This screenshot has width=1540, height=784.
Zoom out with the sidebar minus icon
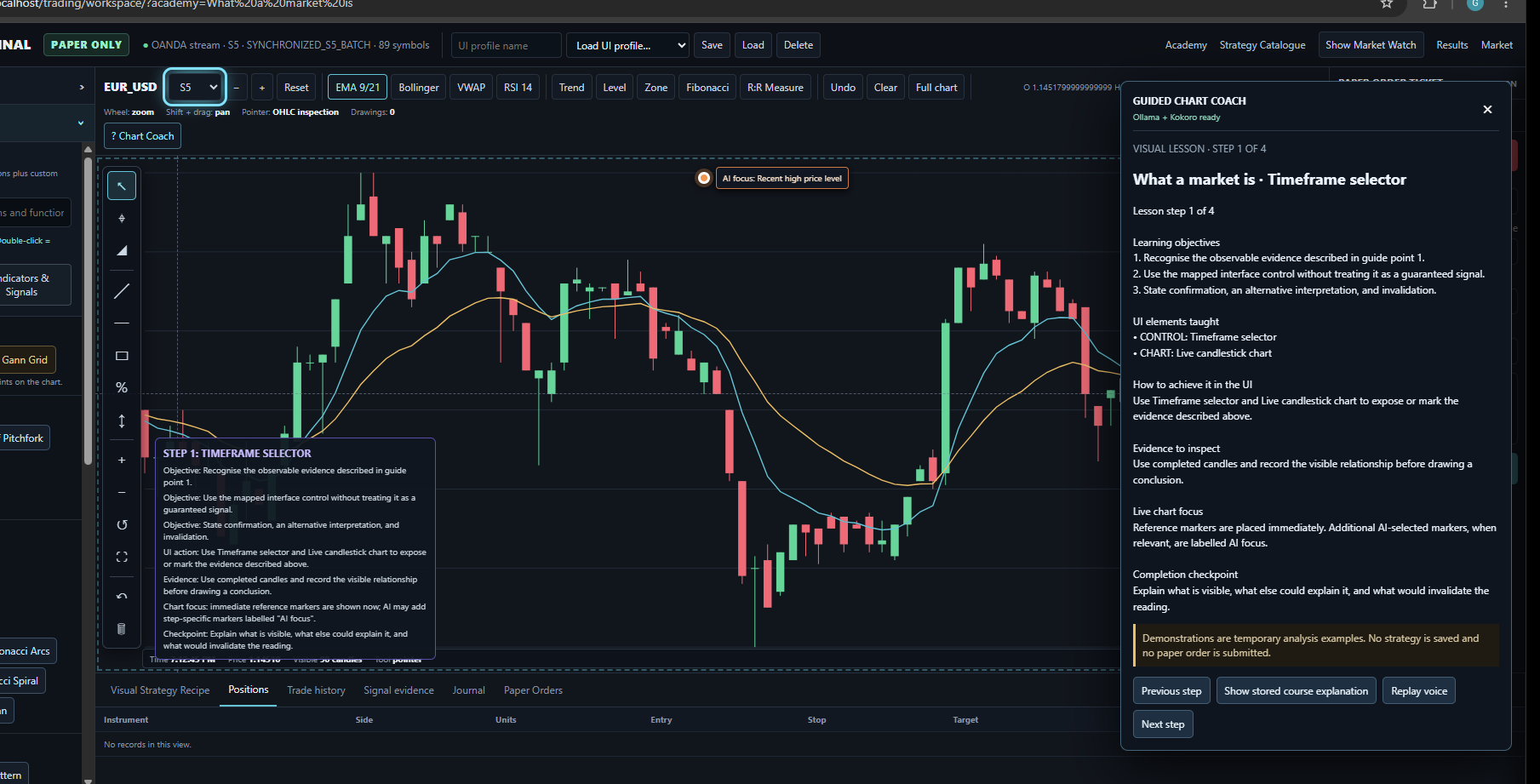122,492
